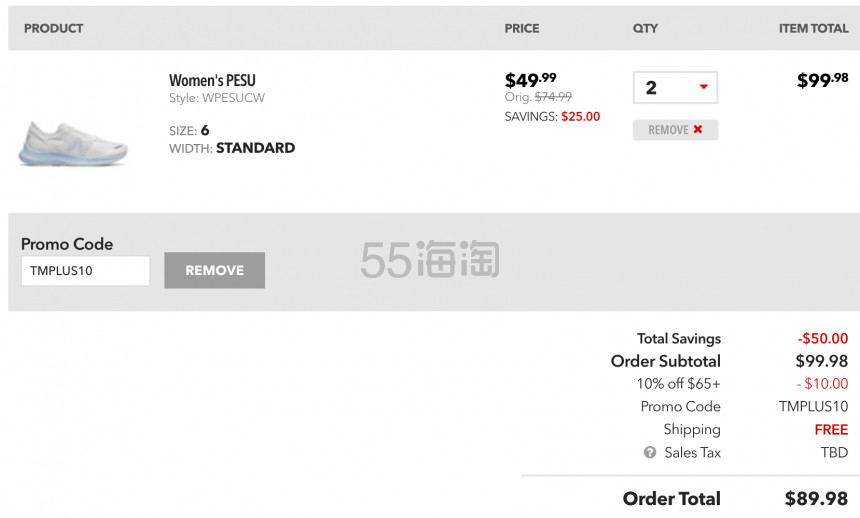Click the Sales Tax label
Screen dimensions: 860x518
(693, 453)
